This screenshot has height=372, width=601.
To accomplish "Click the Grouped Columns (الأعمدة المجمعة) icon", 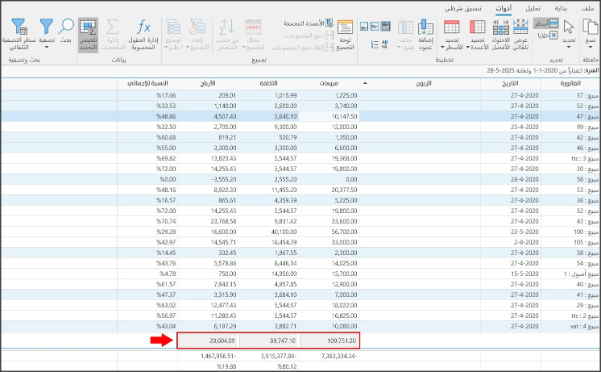I will (329, 24).
